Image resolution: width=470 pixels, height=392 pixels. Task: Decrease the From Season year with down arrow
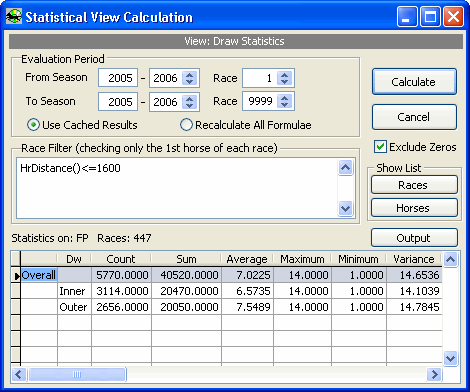pos(190,81)
